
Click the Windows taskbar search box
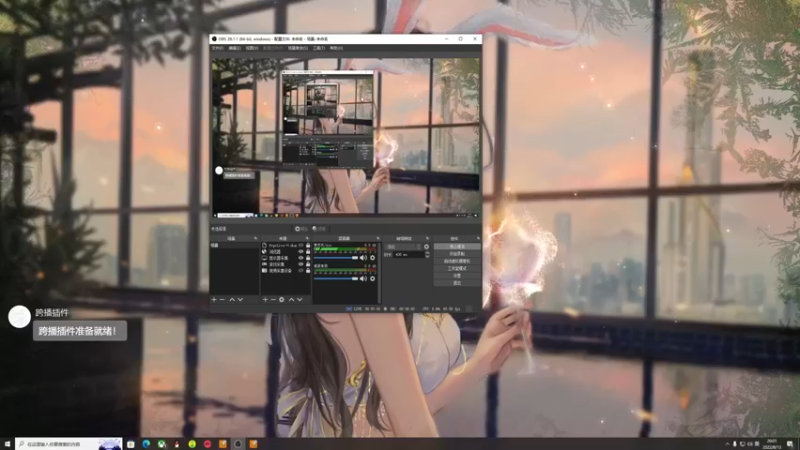(x=68, y=444)
